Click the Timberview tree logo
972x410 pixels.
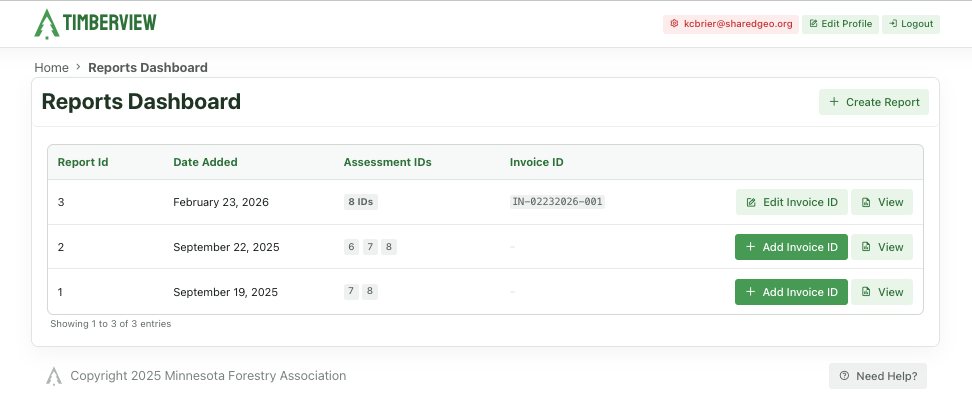[46, 24]
